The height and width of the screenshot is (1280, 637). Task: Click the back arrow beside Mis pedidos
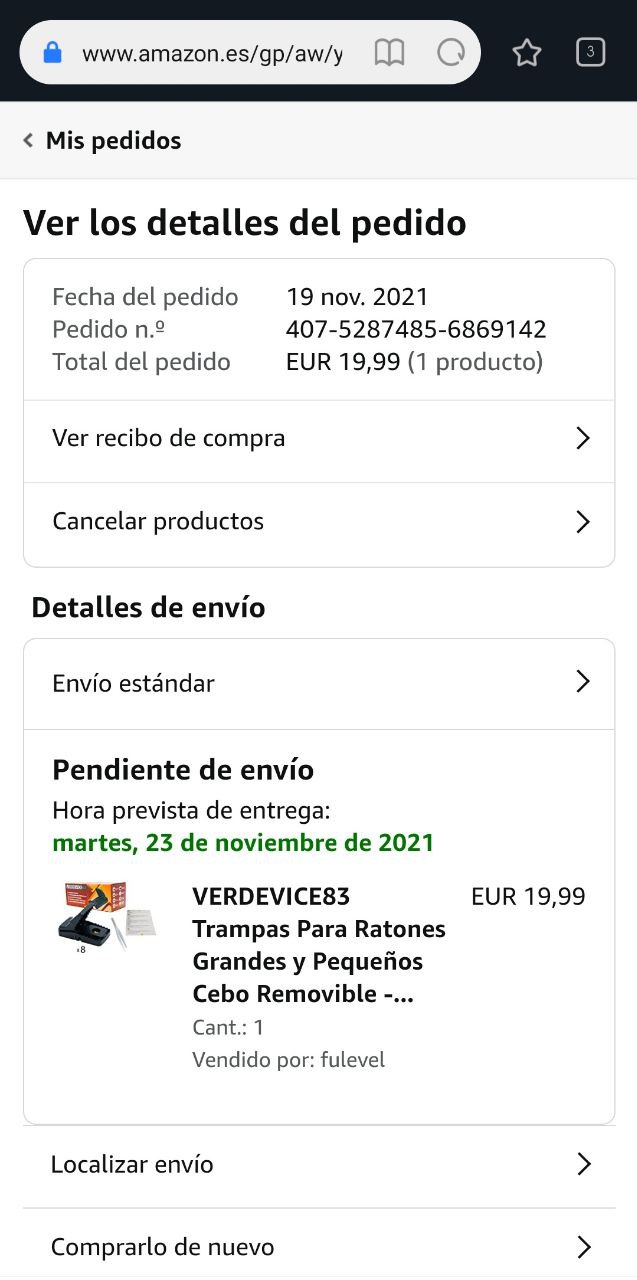pos(29,141)
